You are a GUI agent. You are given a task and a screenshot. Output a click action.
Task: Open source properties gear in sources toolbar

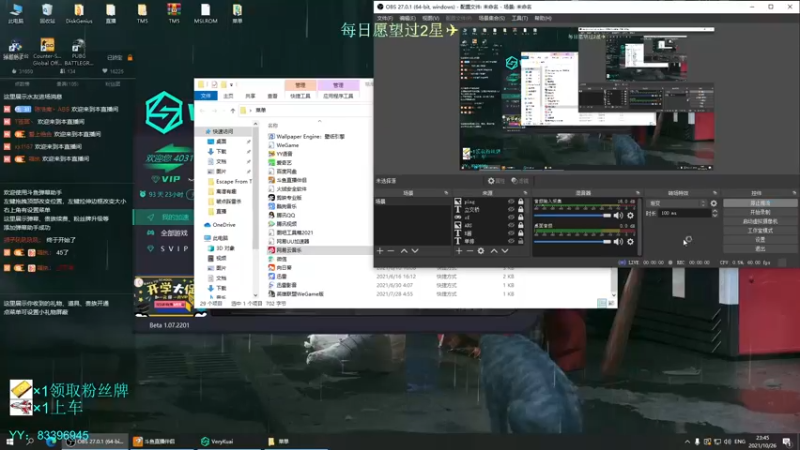pyautogui.click(x=481, y=251)
